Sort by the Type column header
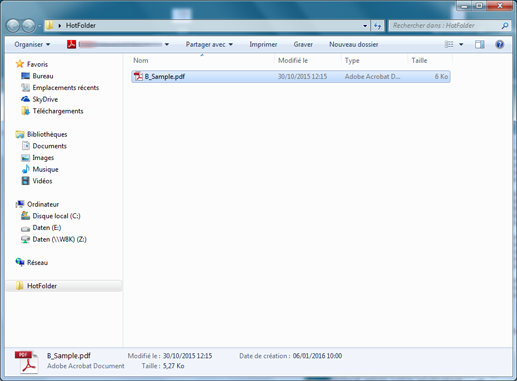Image resolution: width=517 pixels, height=381 pixels. click(375, 60)
